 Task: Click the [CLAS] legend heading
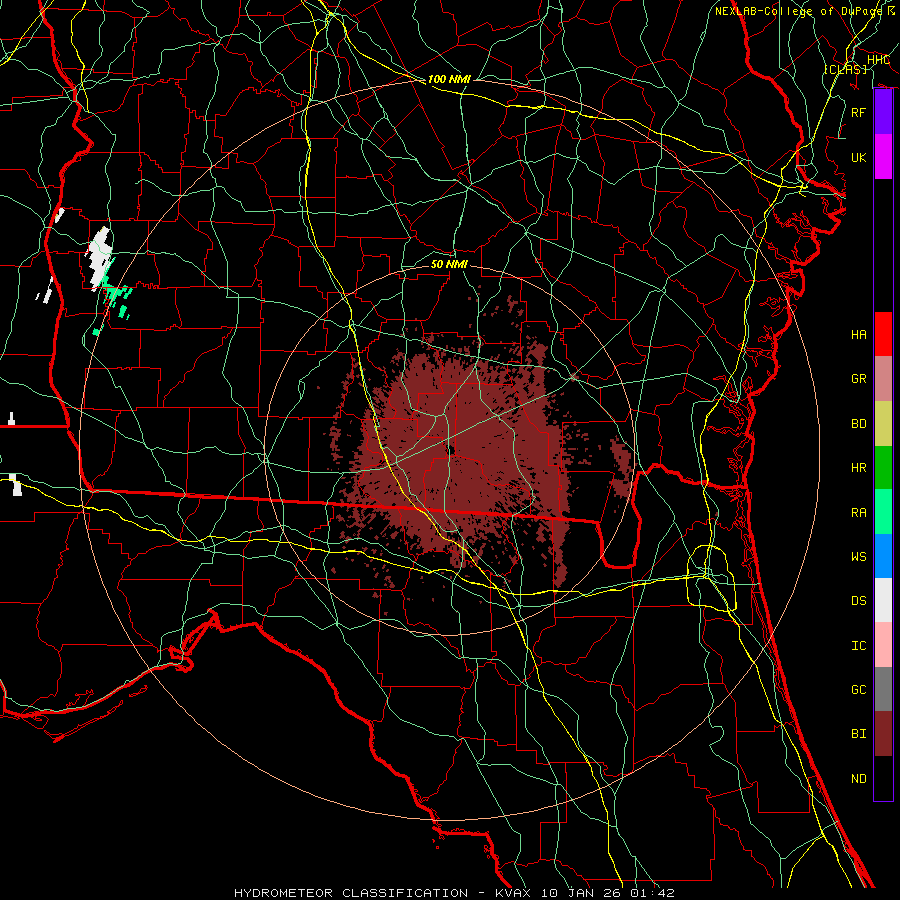click(x=845, y=69)
